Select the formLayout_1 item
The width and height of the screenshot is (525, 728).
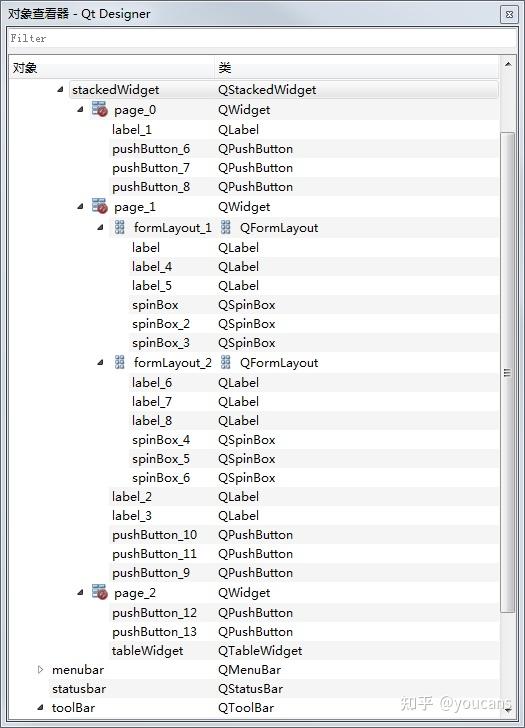click(173, 228)
